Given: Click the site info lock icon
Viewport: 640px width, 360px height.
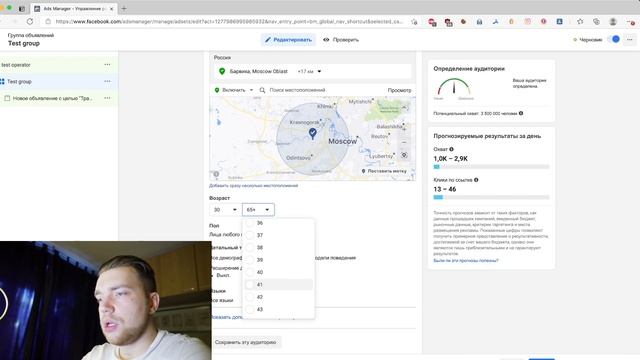Looking at the screenshot, I should tap(48, 21).
